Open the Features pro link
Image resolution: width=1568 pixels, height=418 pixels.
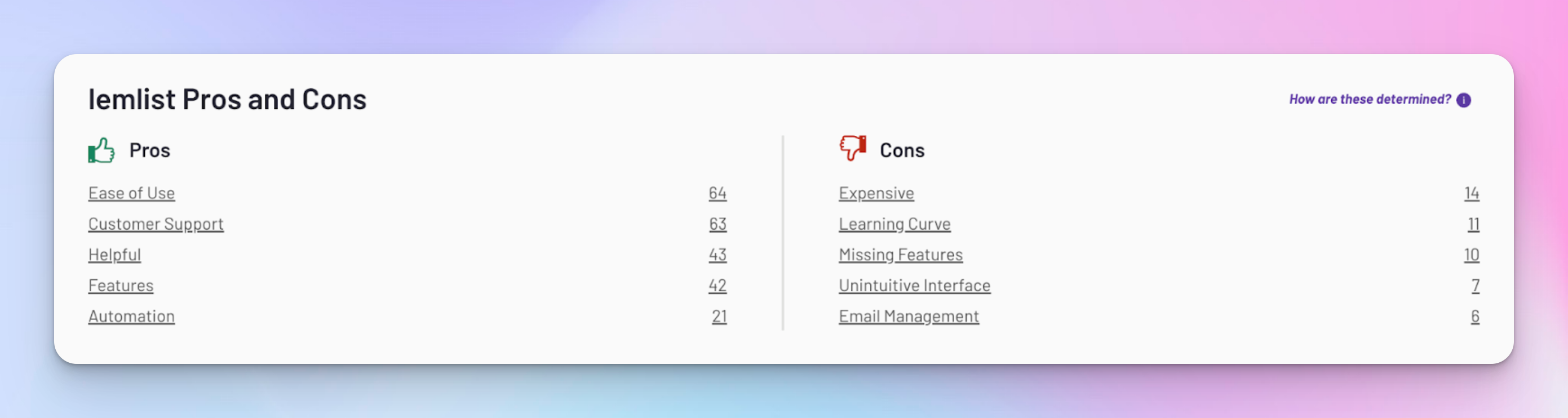[121, 286]
